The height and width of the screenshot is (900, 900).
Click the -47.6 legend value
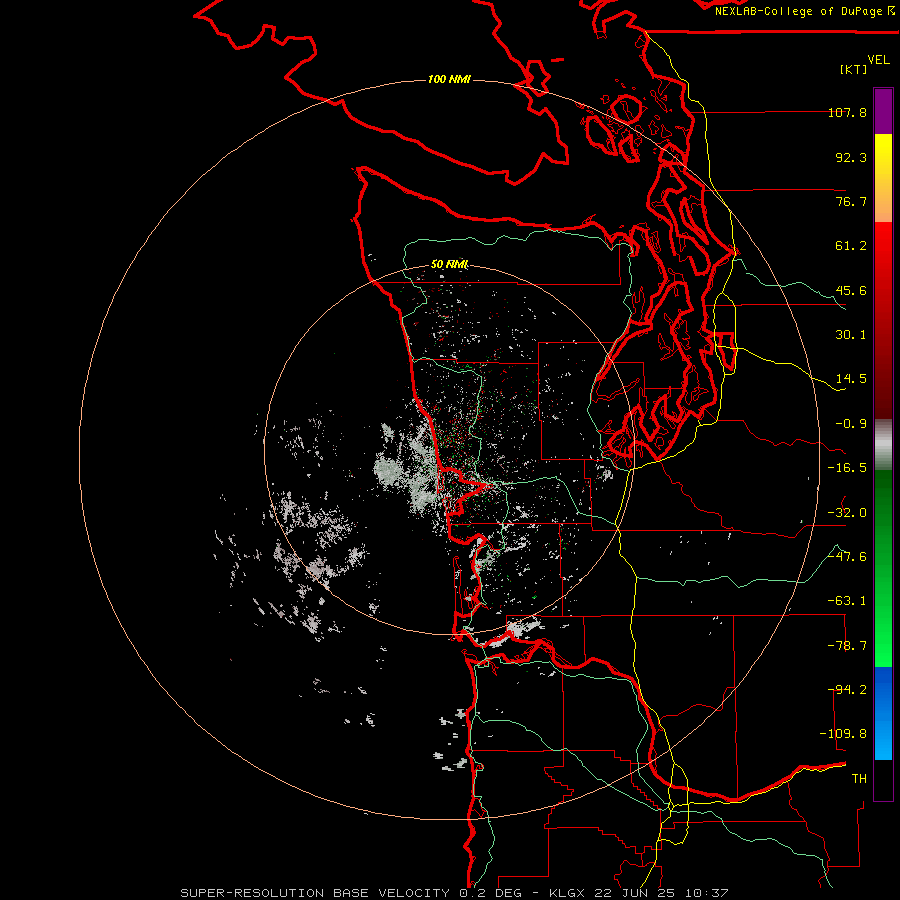(x=847, y=557)
